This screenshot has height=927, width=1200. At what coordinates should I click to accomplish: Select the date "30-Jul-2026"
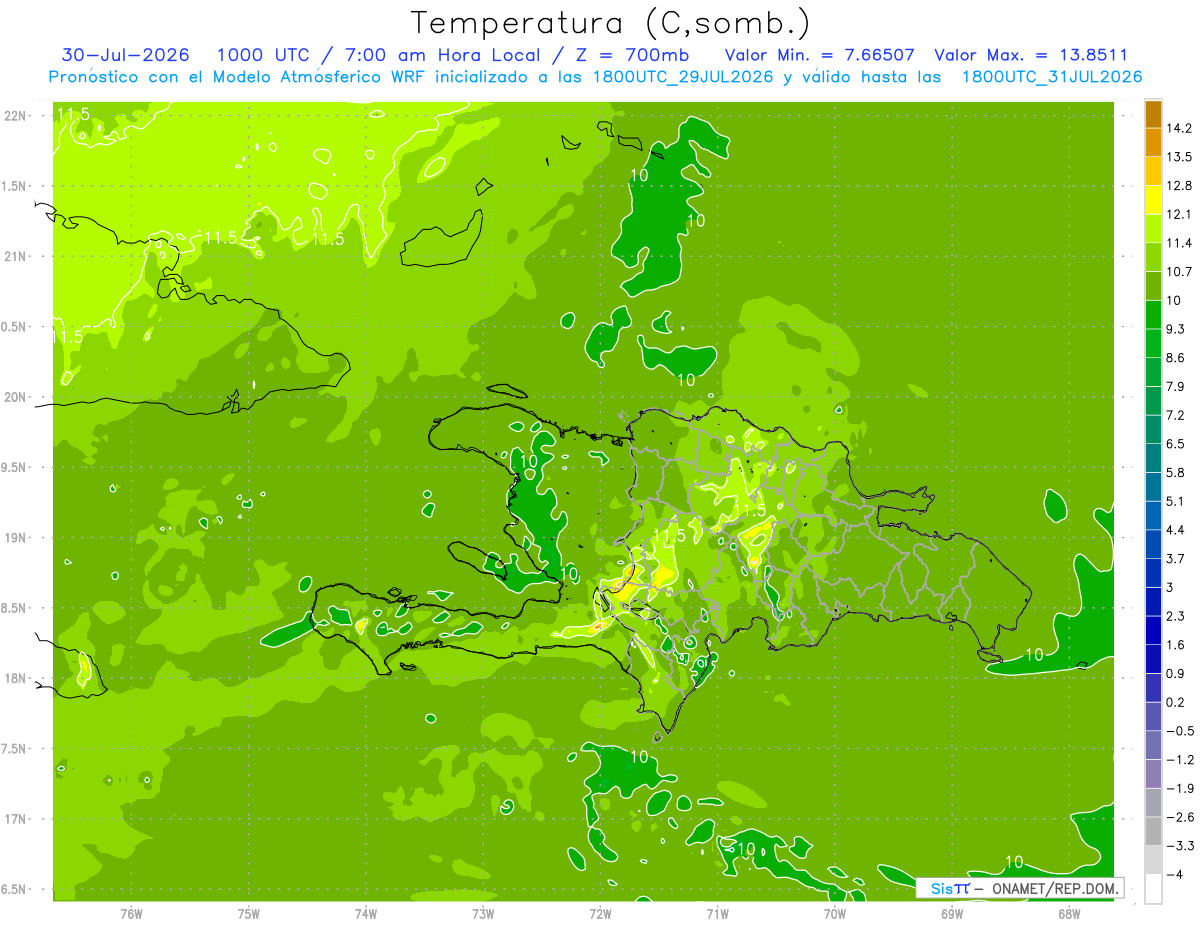pyautogui.click(x=125, y=55)
